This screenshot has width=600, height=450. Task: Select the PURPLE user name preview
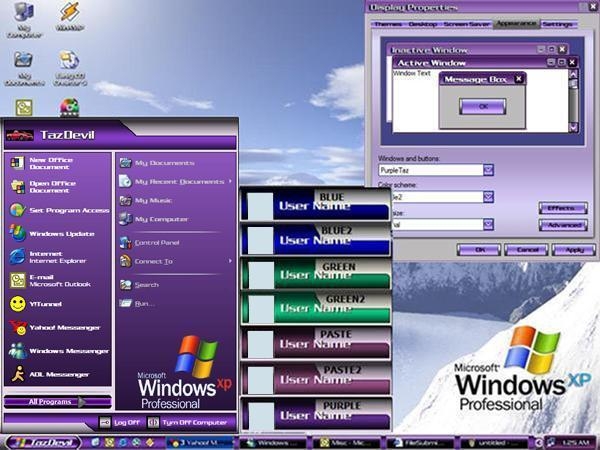click(x=315, y=414)
